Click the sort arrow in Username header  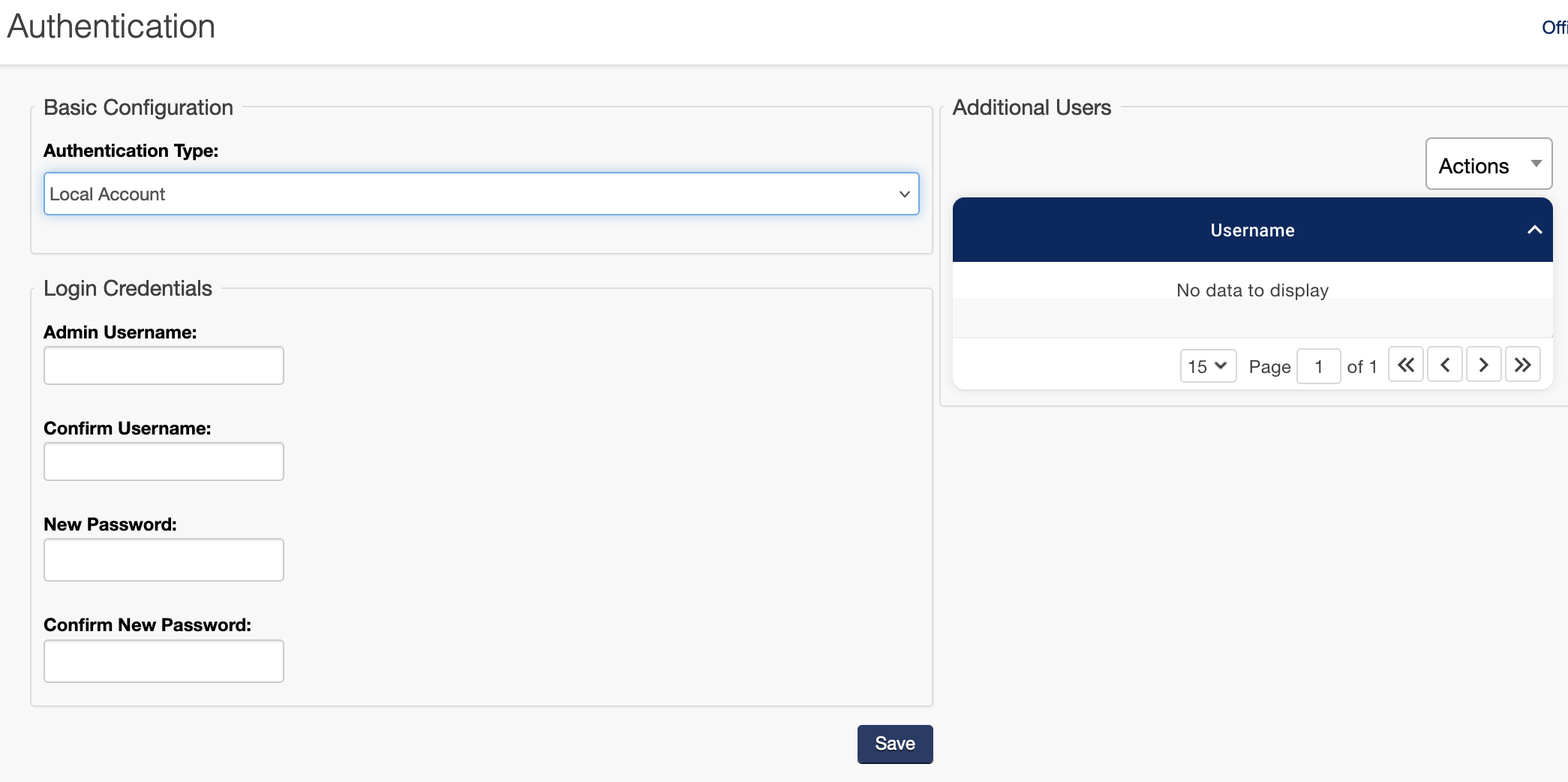coord(1534,230)
